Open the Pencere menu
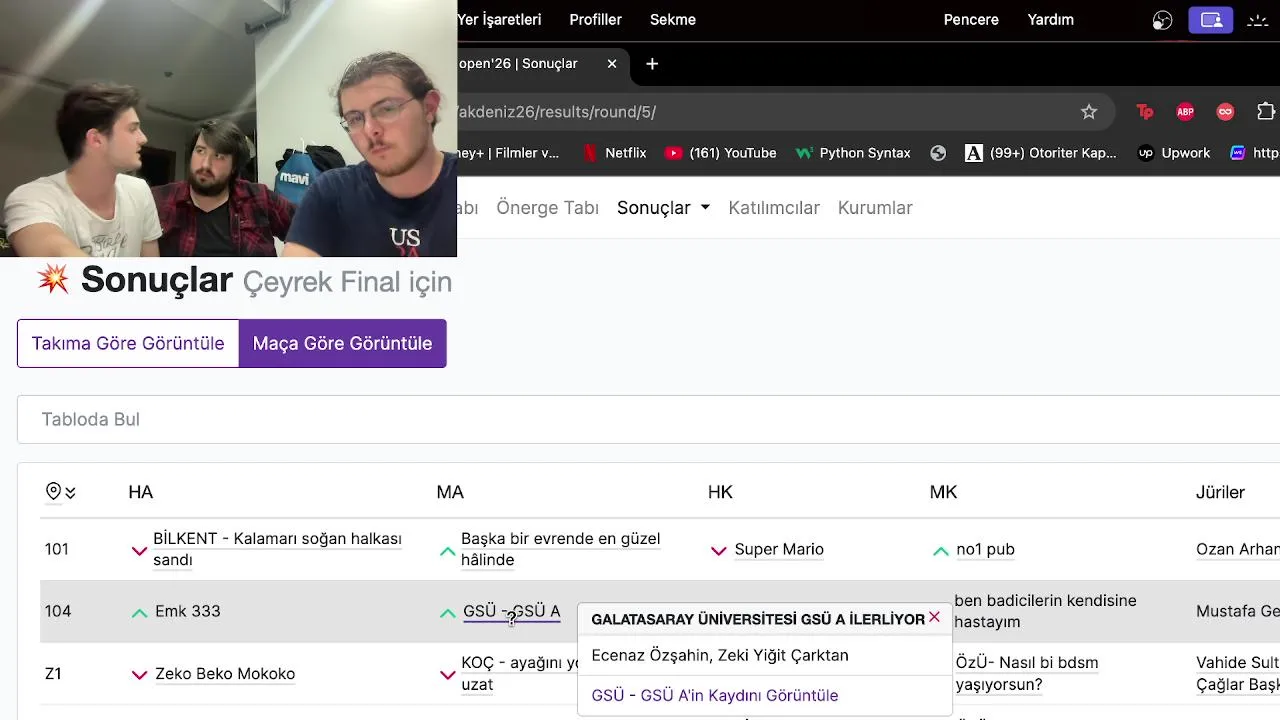1280x720 pixels. click(971, 20)
